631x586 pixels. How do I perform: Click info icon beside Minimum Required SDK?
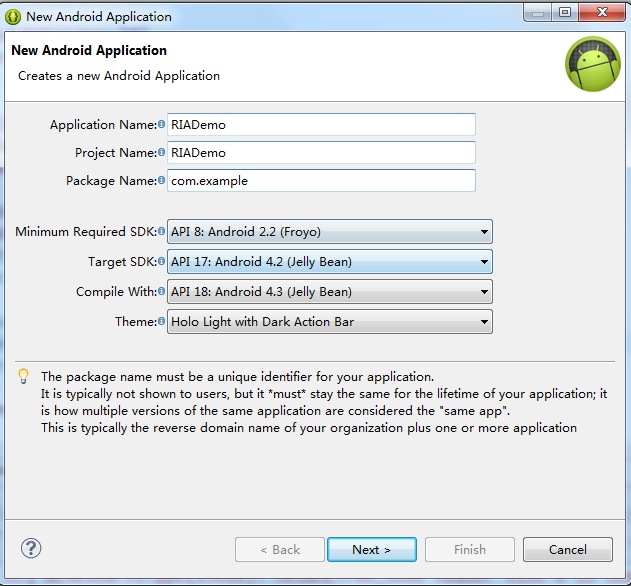point(161,231)
